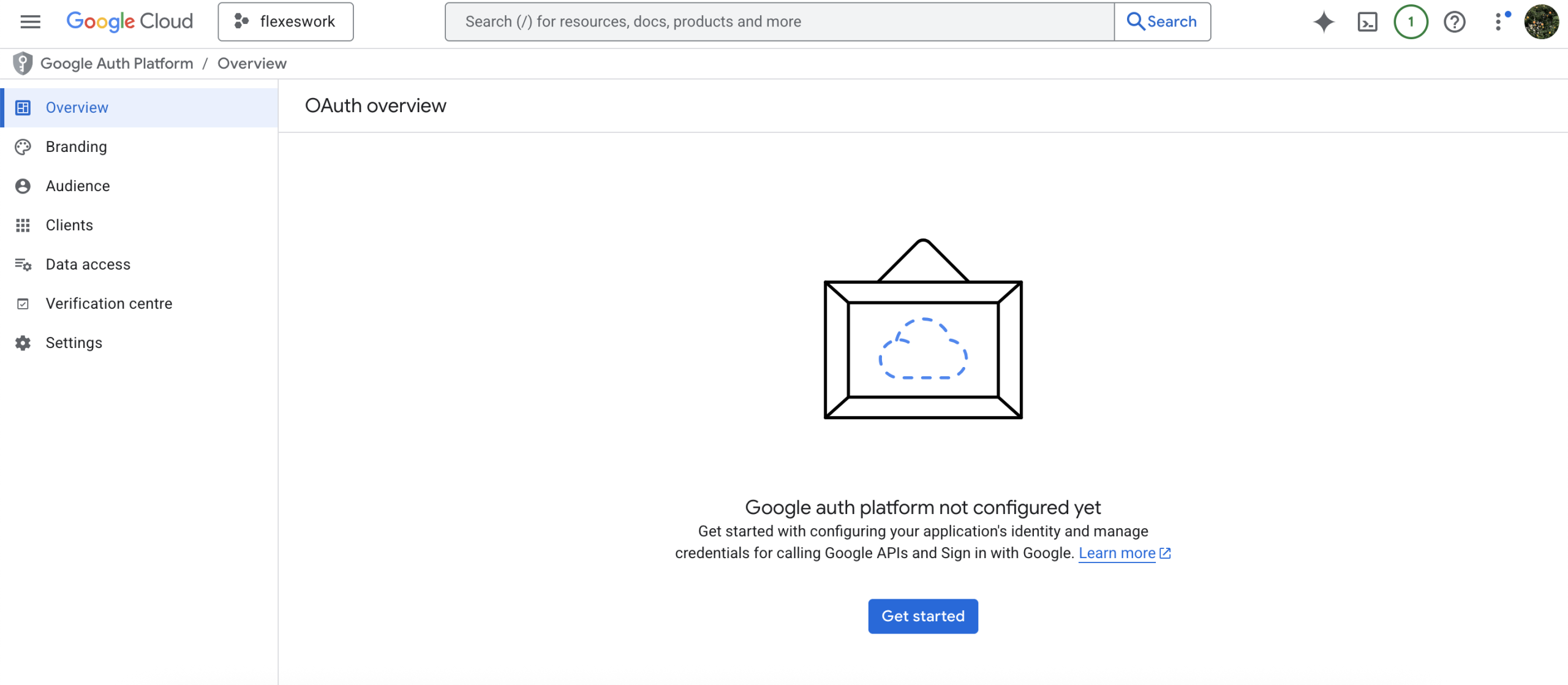The height and width of the screenshot is (685, 1568).
Task: Click the user account avatar
Action: (1541, 21)
